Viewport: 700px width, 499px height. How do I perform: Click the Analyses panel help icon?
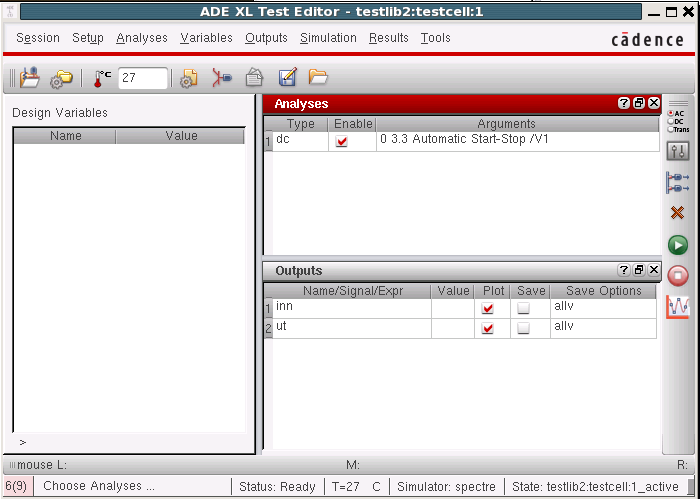click(624, 103)
